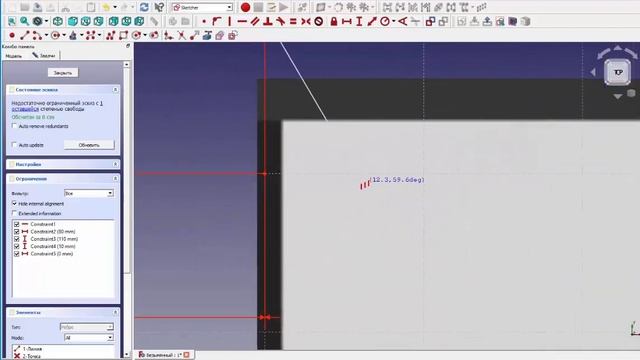The image size is (640, 360).
Task: Toggle Auto remove redundants checkbox
Action: click(x=14, y=126)
